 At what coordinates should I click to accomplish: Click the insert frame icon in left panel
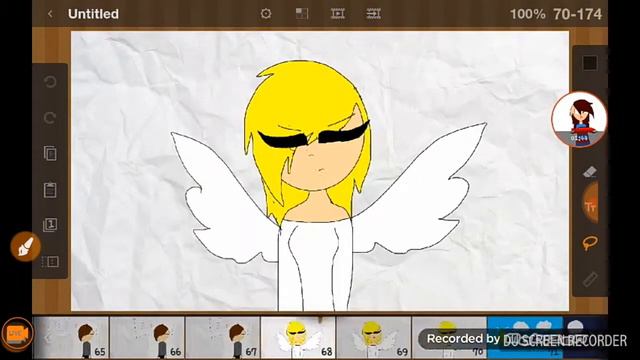pyautogui.click(x=50, y=261)
